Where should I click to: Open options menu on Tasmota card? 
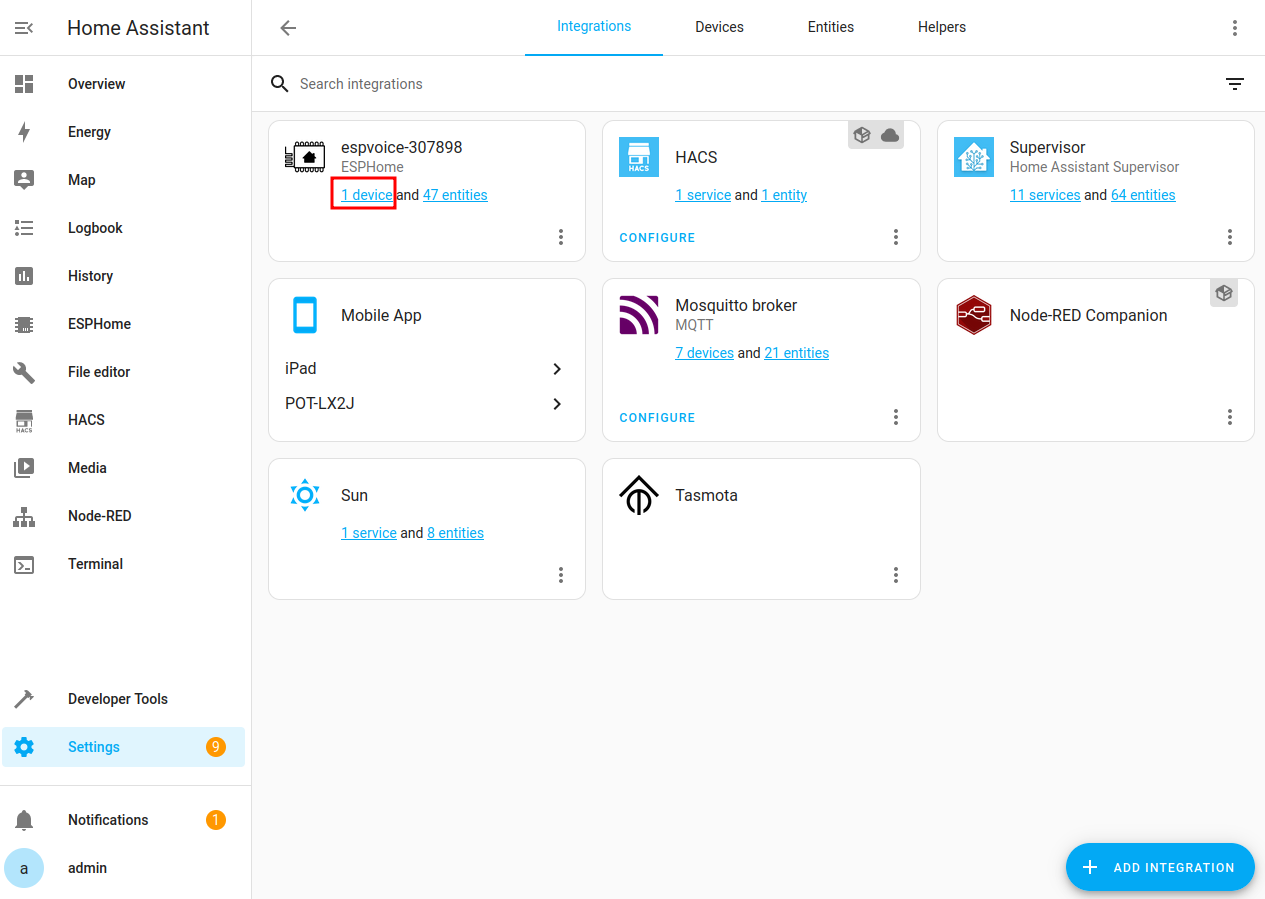click(x=896, y=575)
